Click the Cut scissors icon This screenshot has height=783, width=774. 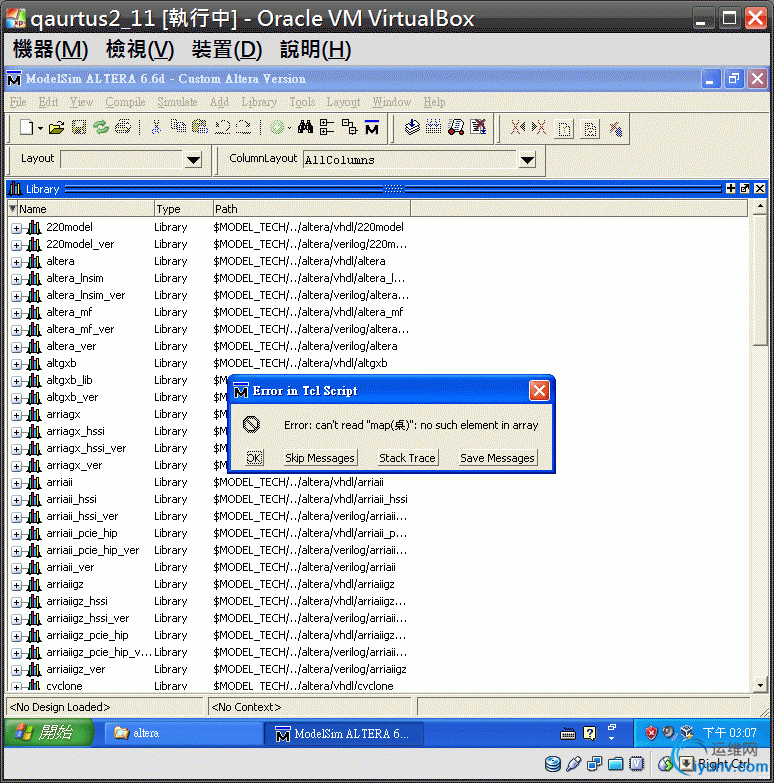156,127
